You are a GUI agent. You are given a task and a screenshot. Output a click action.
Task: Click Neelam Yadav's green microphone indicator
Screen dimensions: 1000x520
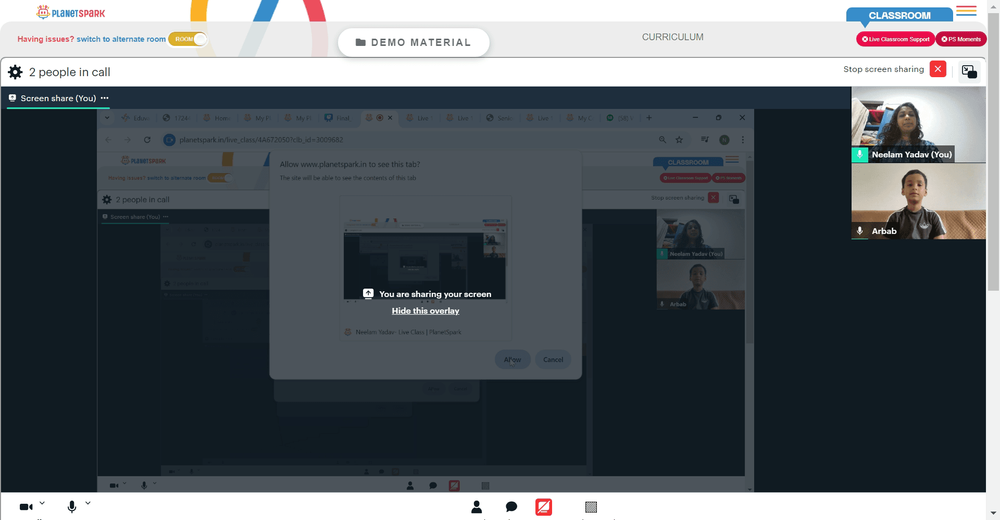(859, 154)
